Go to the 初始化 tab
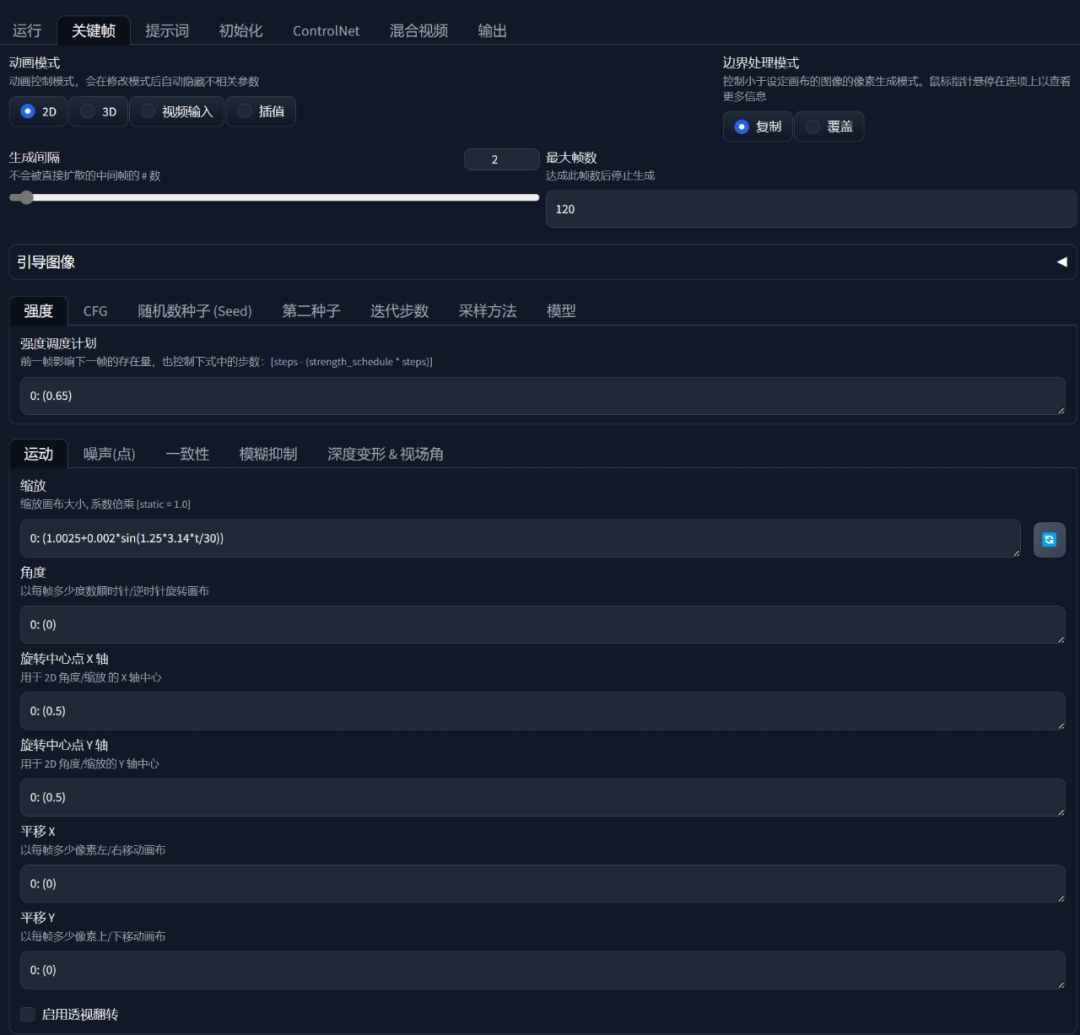This screenshot has width=1080, height=1035. point(240,30)
